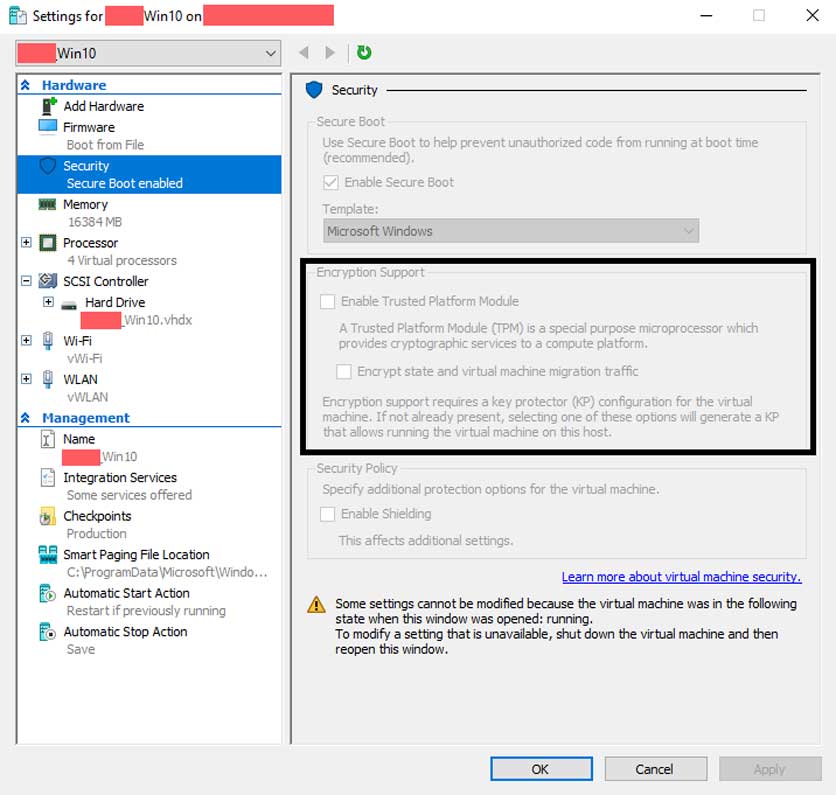The image size is (836, 795).
Task: Click the Checkpoints icon
Action: tap(48, 516)
